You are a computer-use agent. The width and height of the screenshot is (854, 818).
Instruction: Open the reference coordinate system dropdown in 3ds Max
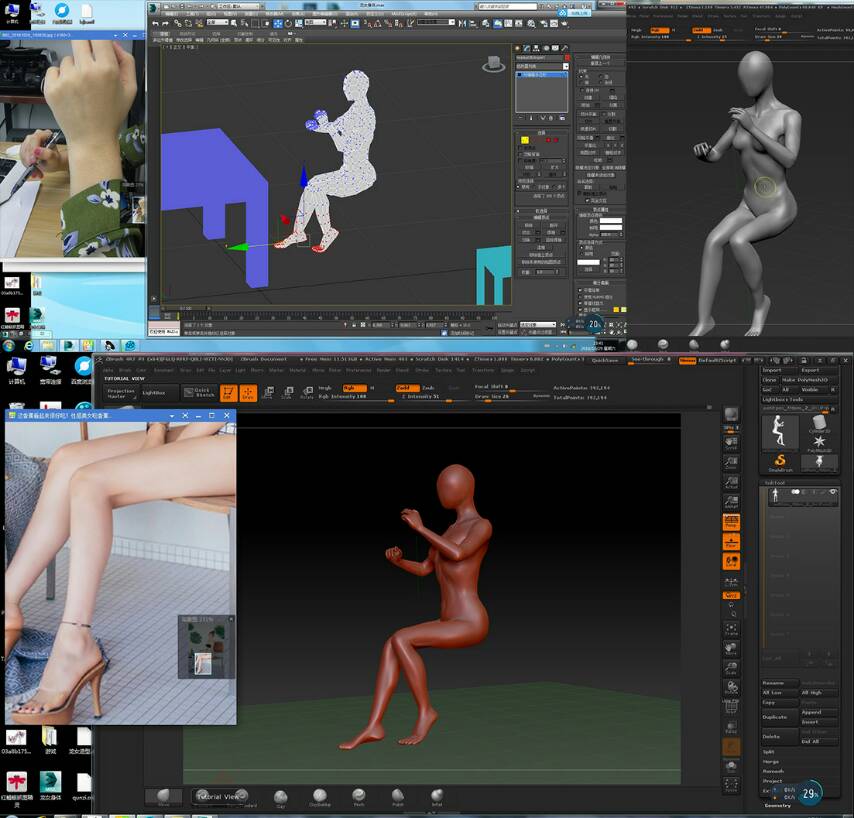pos(315,22)
